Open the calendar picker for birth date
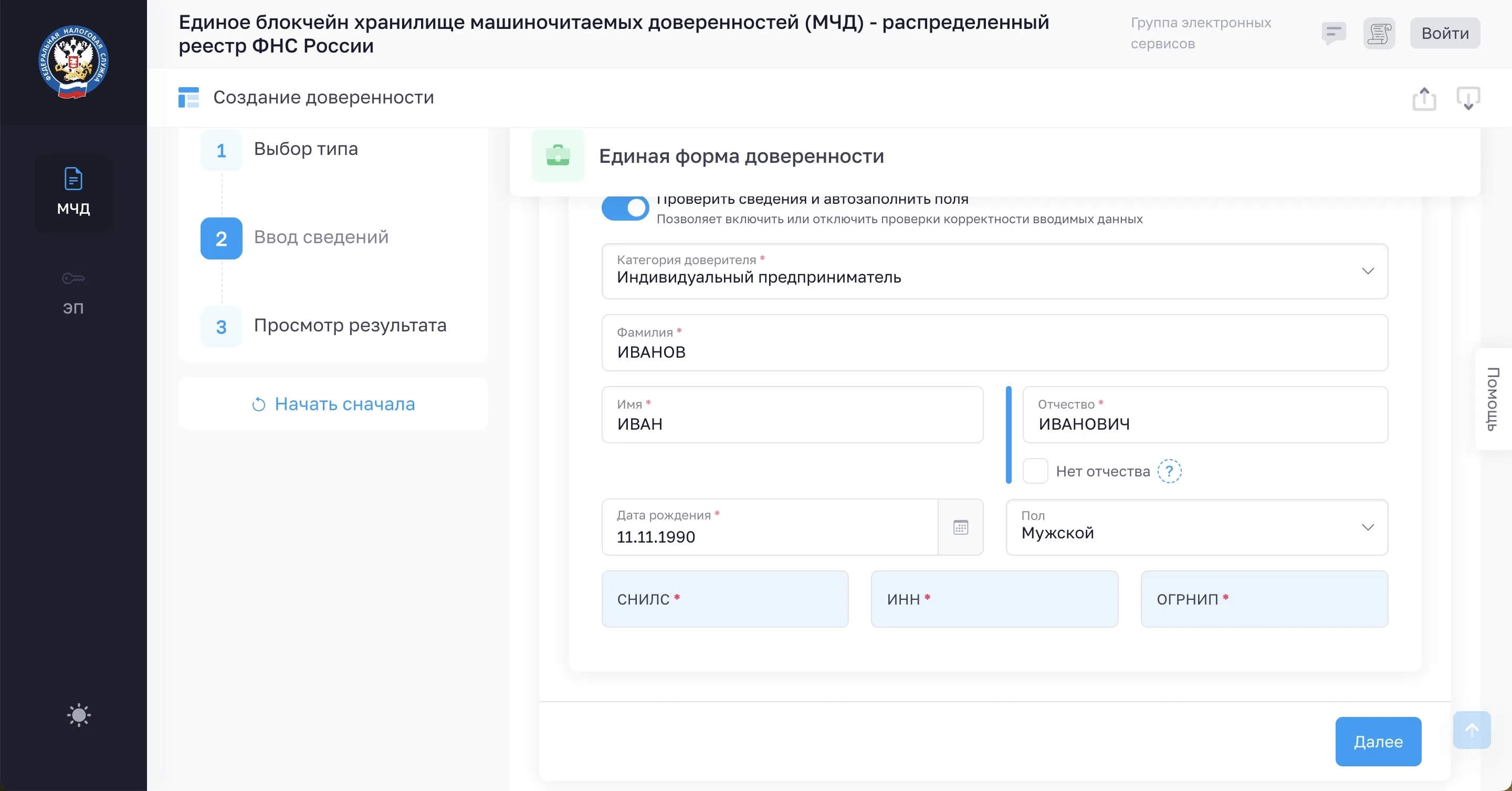Image resolution: width=1512 pixels, height=791 pixels. [960, 527]
